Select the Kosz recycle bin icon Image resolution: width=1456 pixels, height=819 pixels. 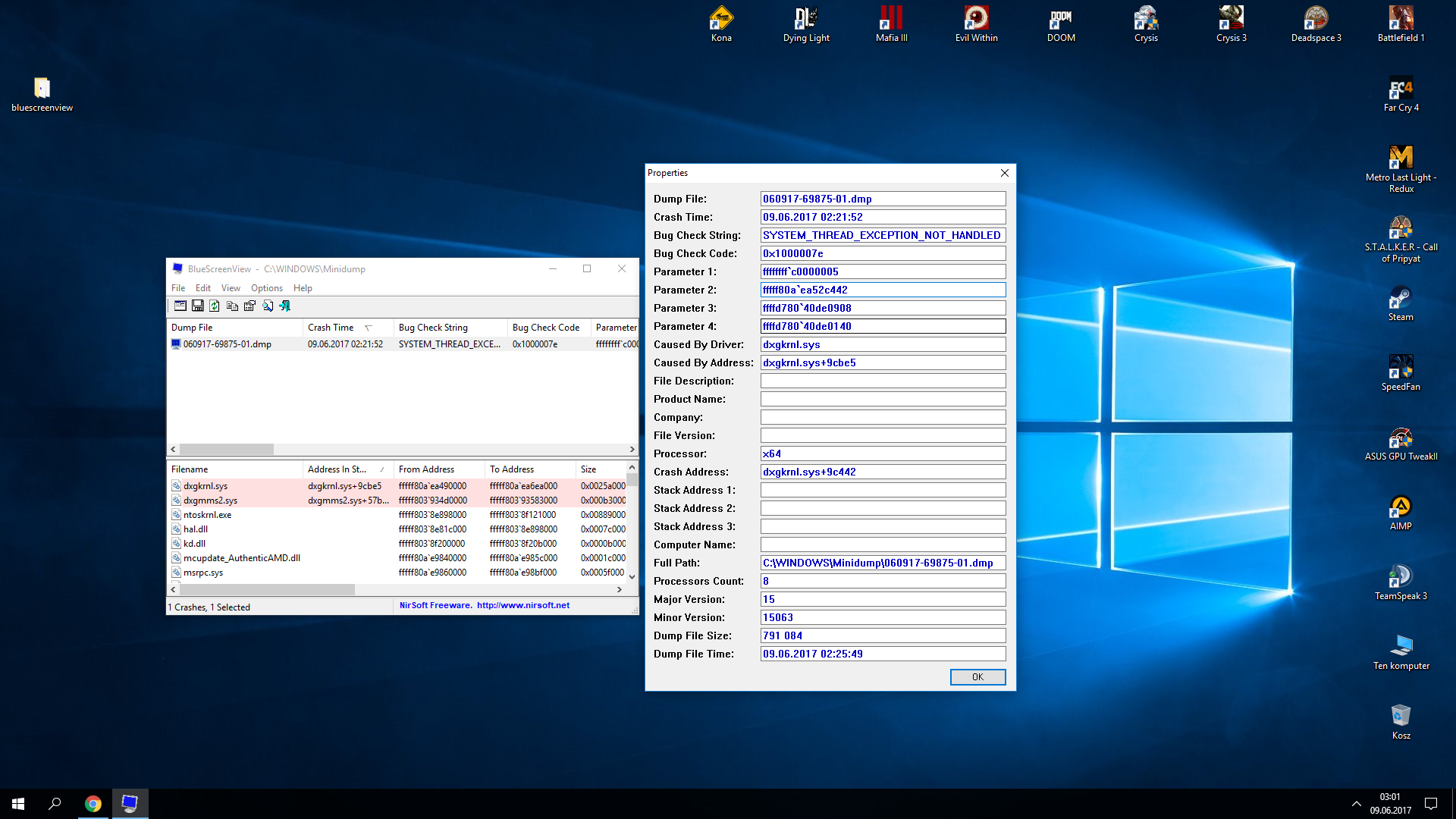tap(1401, 722)
